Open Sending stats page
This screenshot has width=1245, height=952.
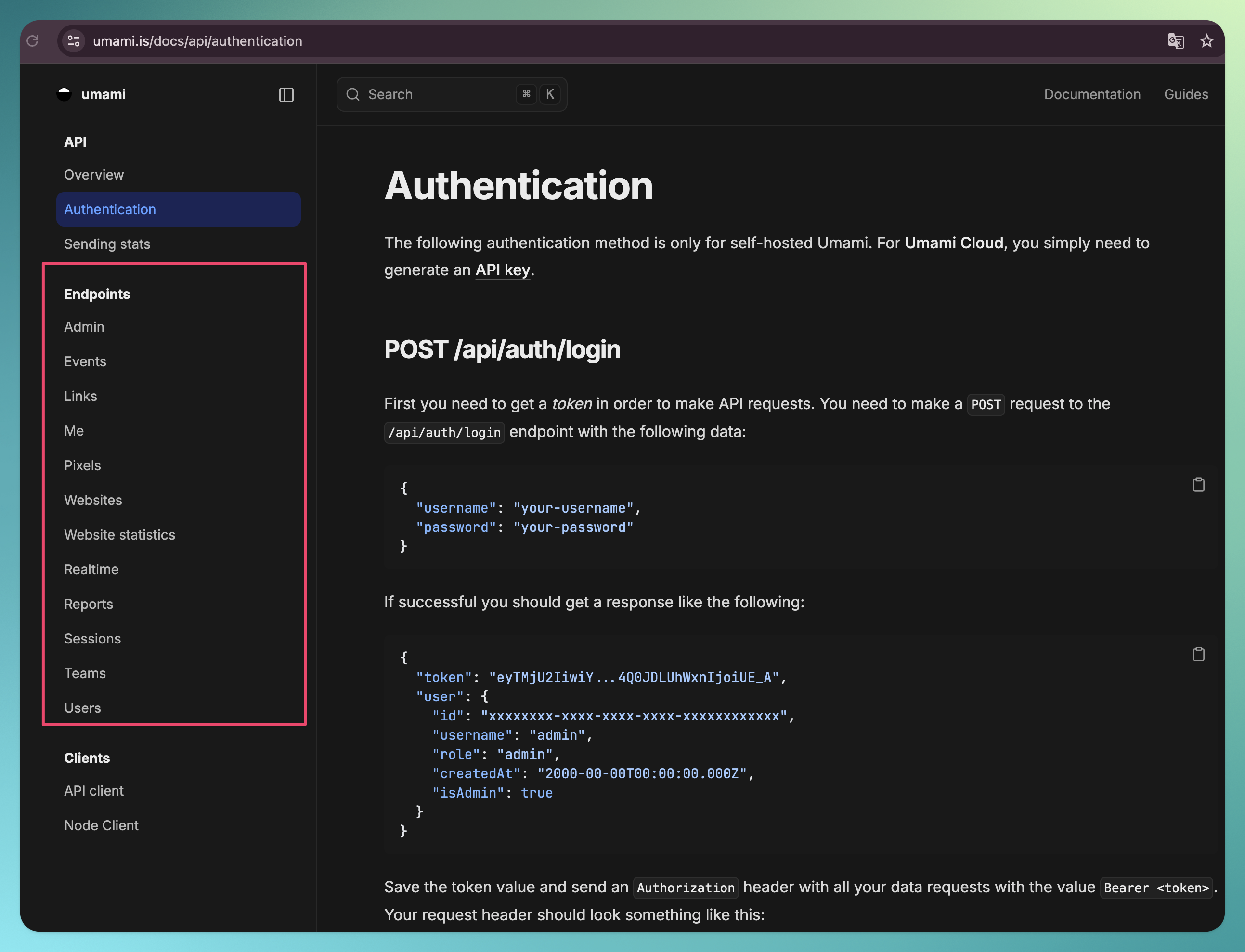click(x=107, y=244)
